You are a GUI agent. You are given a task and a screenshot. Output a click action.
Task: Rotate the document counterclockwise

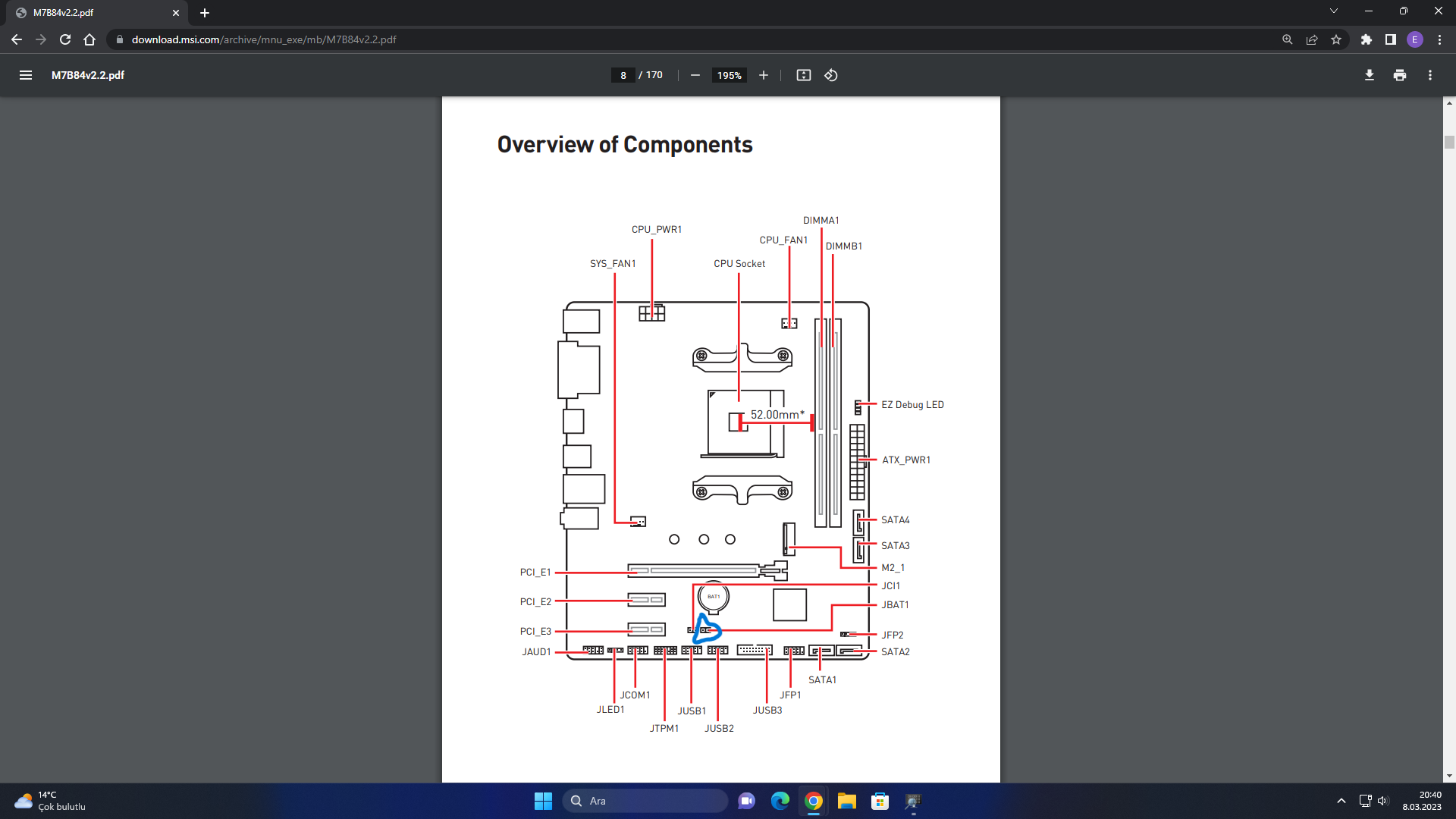(x=831, y=75)
